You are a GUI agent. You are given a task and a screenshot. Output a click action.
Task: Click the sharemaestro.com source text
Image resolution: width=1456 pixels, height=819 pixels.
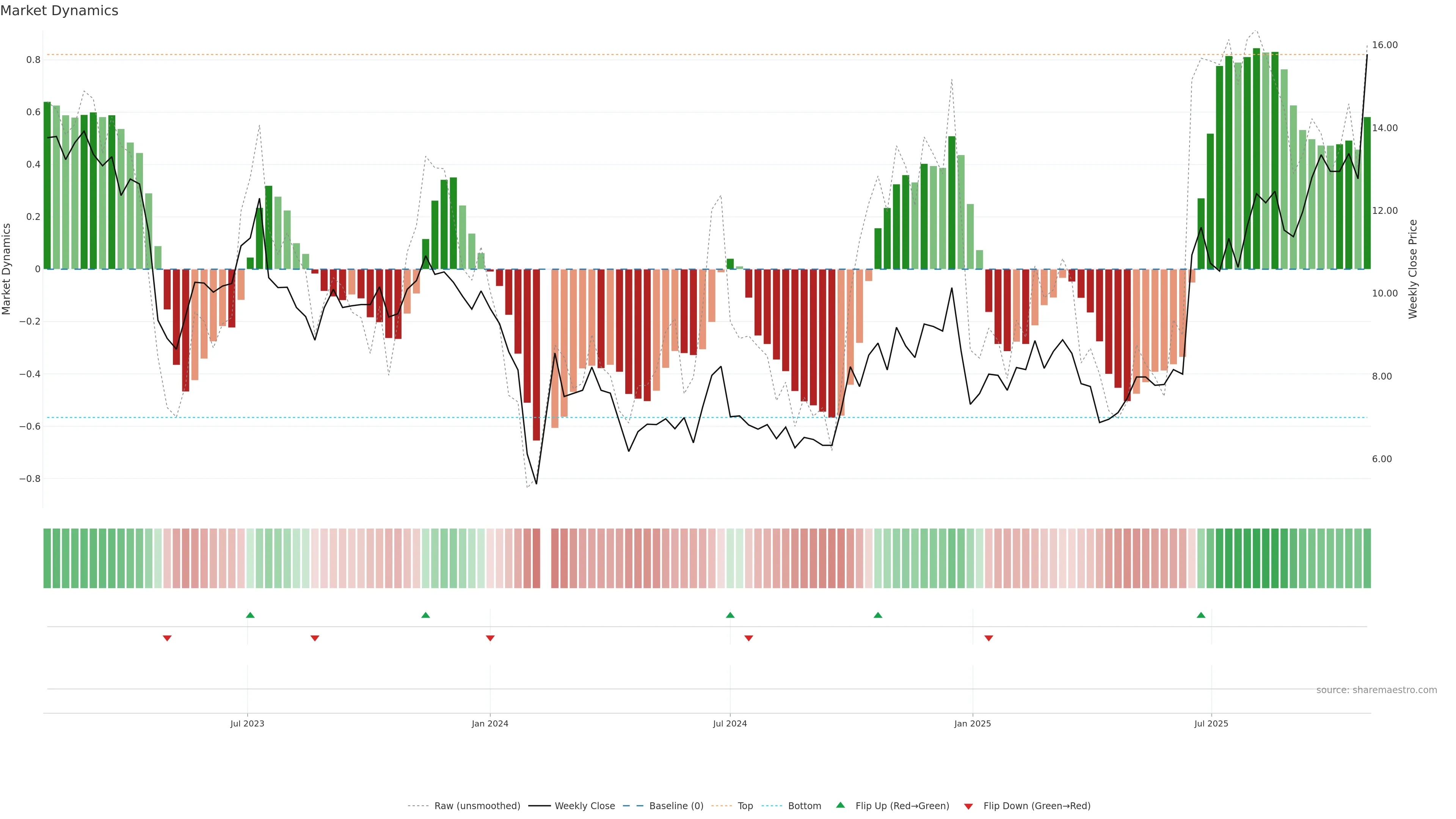coord(1376,690)
